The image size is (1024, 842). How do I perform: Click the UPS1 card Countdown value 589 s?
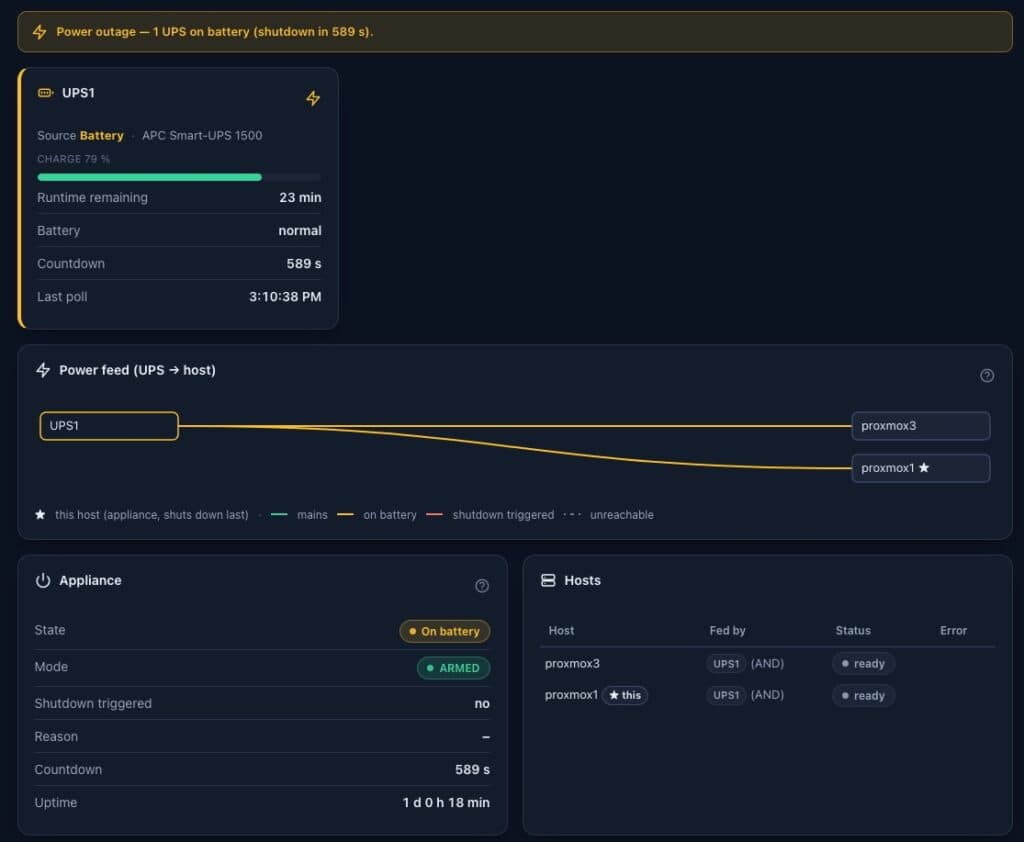(x=304, y=264)
